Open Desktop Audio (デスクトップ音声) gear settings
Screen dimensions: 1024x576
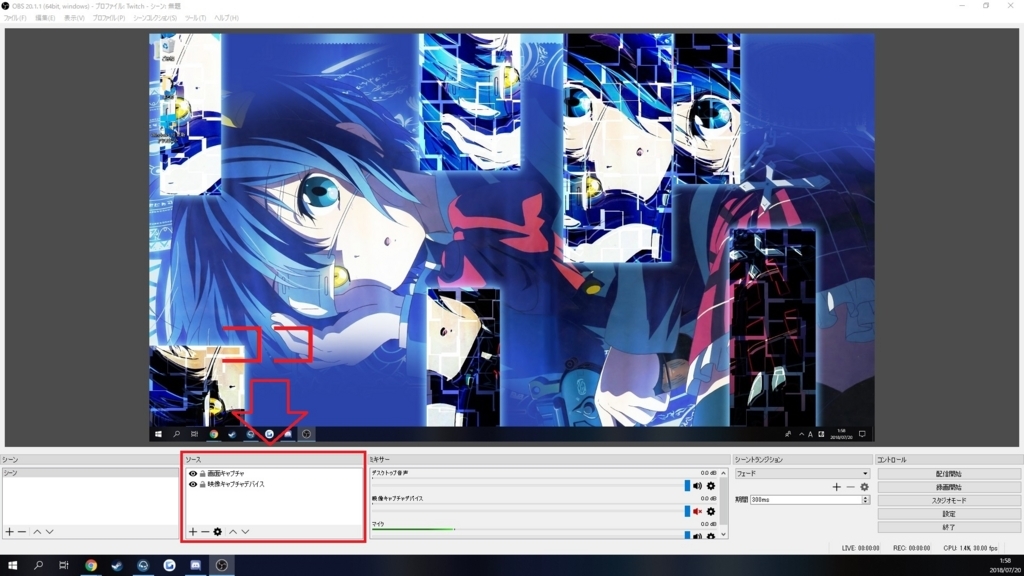click(x=711, y=486)
